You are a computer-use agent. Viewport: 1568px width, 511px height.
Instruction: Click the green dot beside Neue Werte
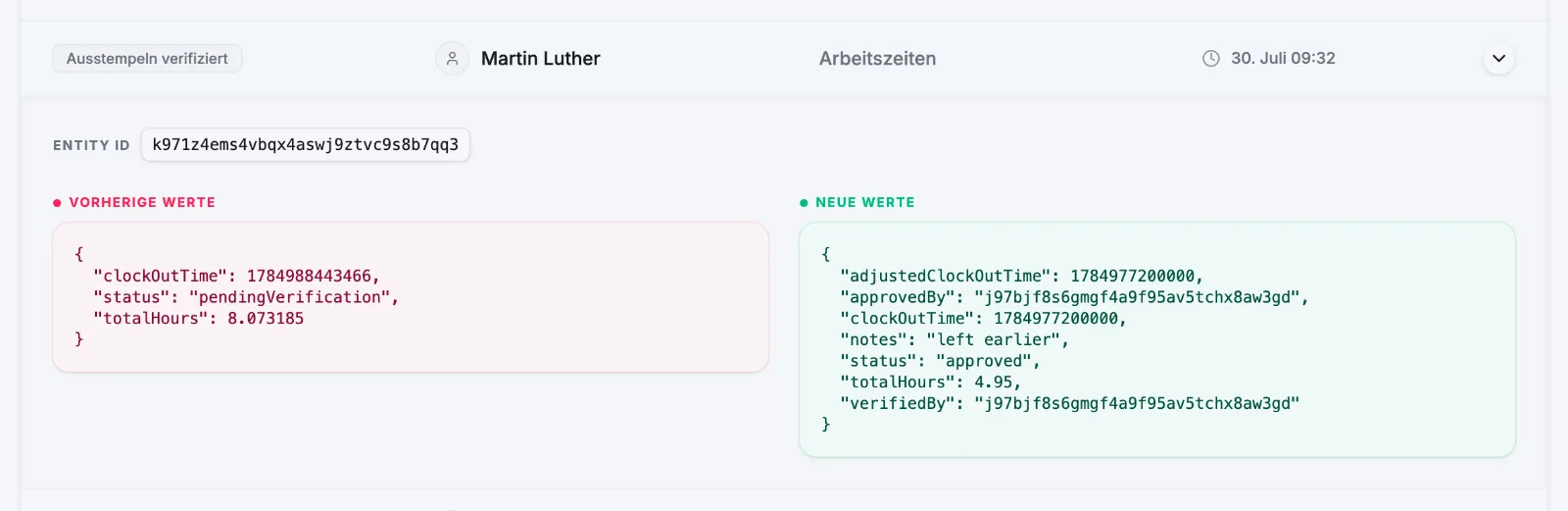pyautogui.click(x=804, y=203)
